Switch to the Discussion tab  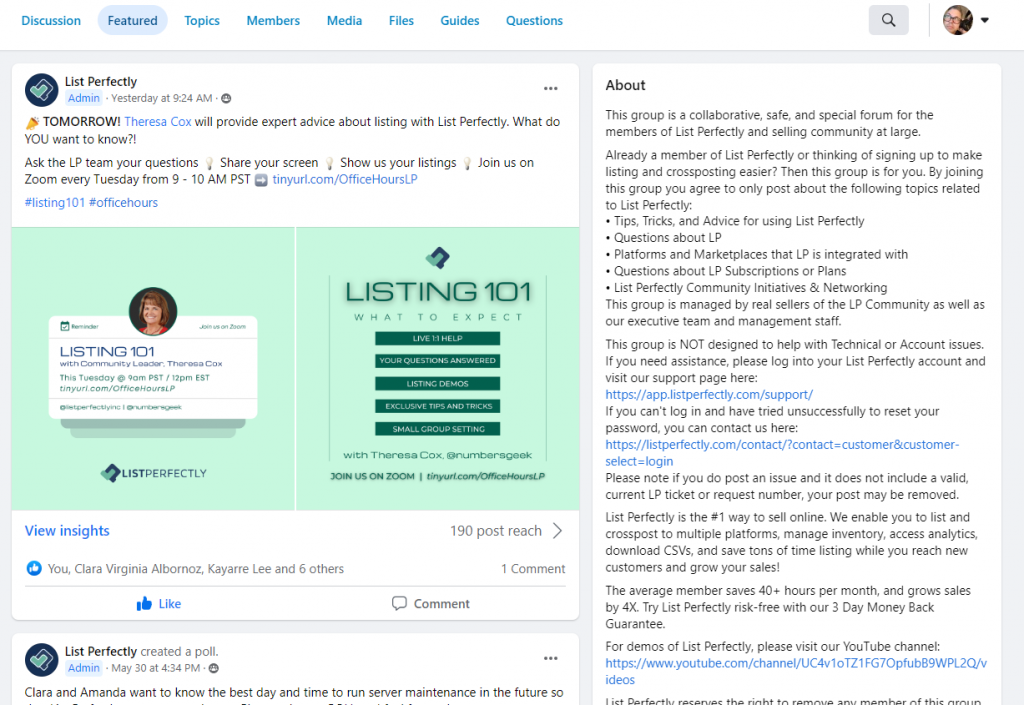pos(51,21)
